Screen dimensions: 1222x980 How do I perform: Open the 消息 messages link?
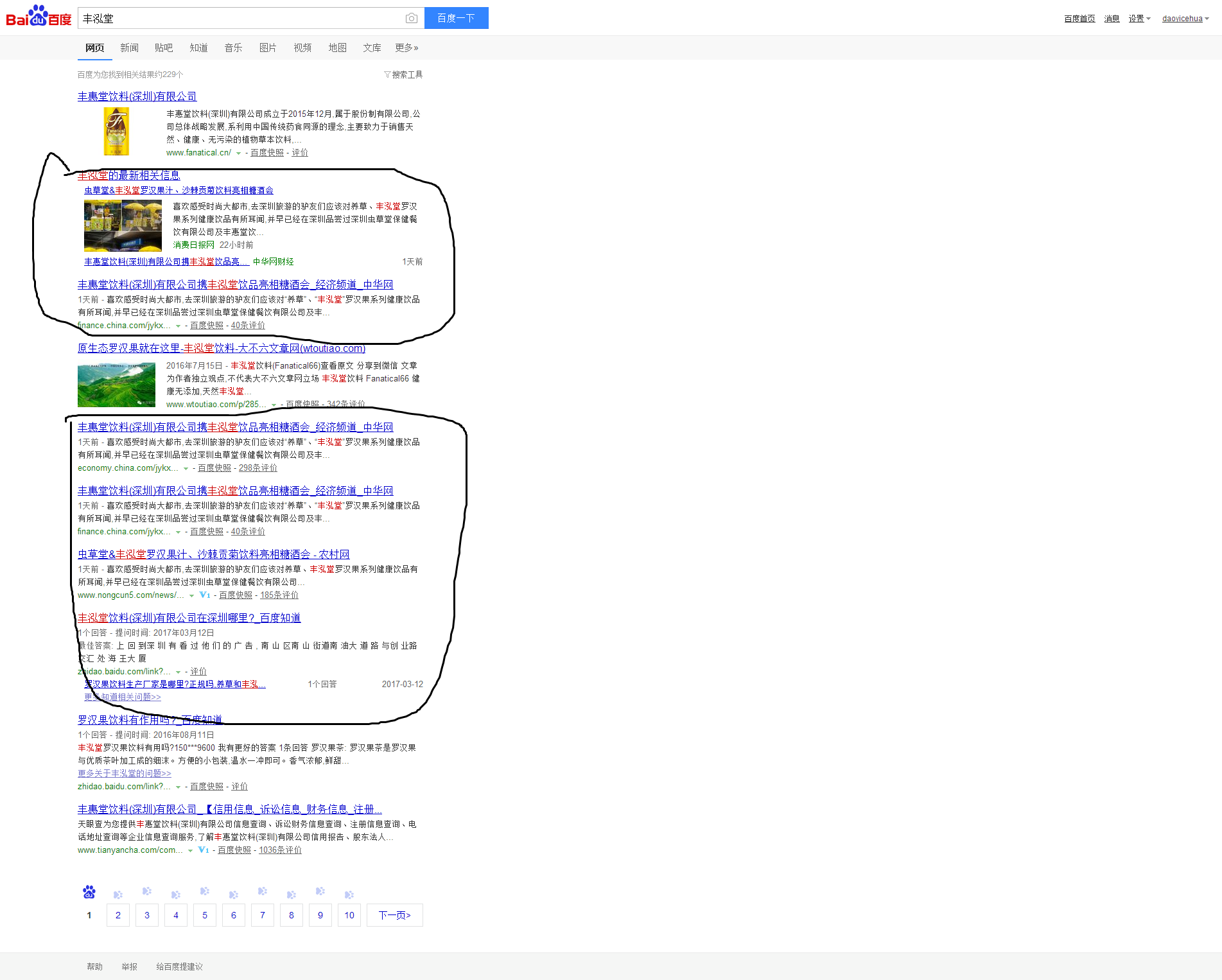pos(1112,19)
